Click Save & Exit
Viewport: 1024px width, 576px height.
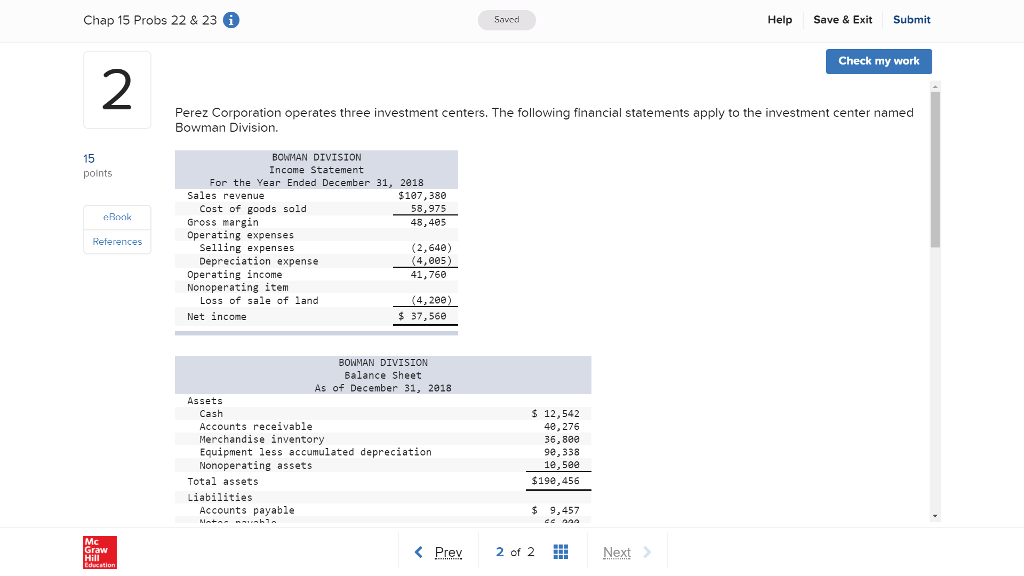coord(842,20)
